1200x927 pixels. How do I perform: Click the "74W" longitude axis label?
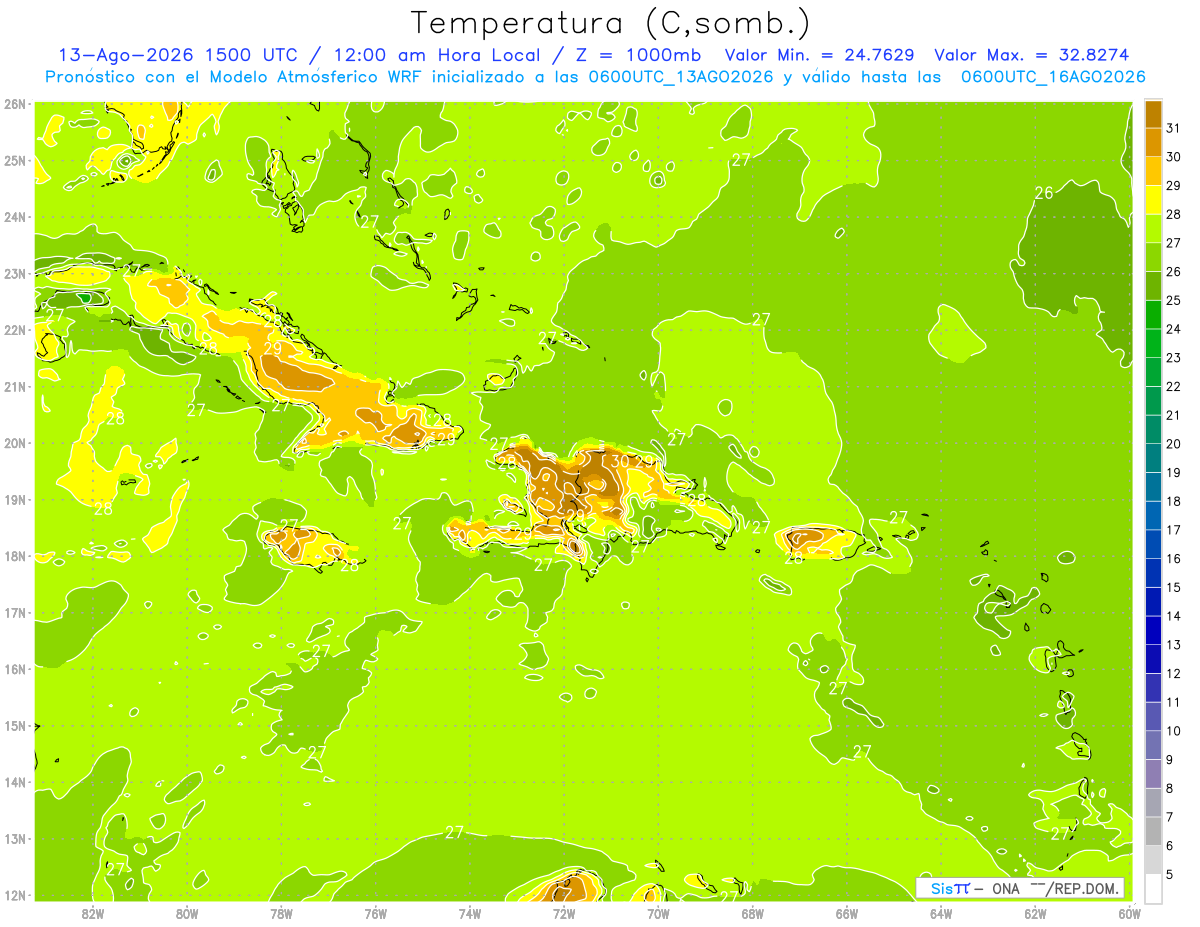470,913
